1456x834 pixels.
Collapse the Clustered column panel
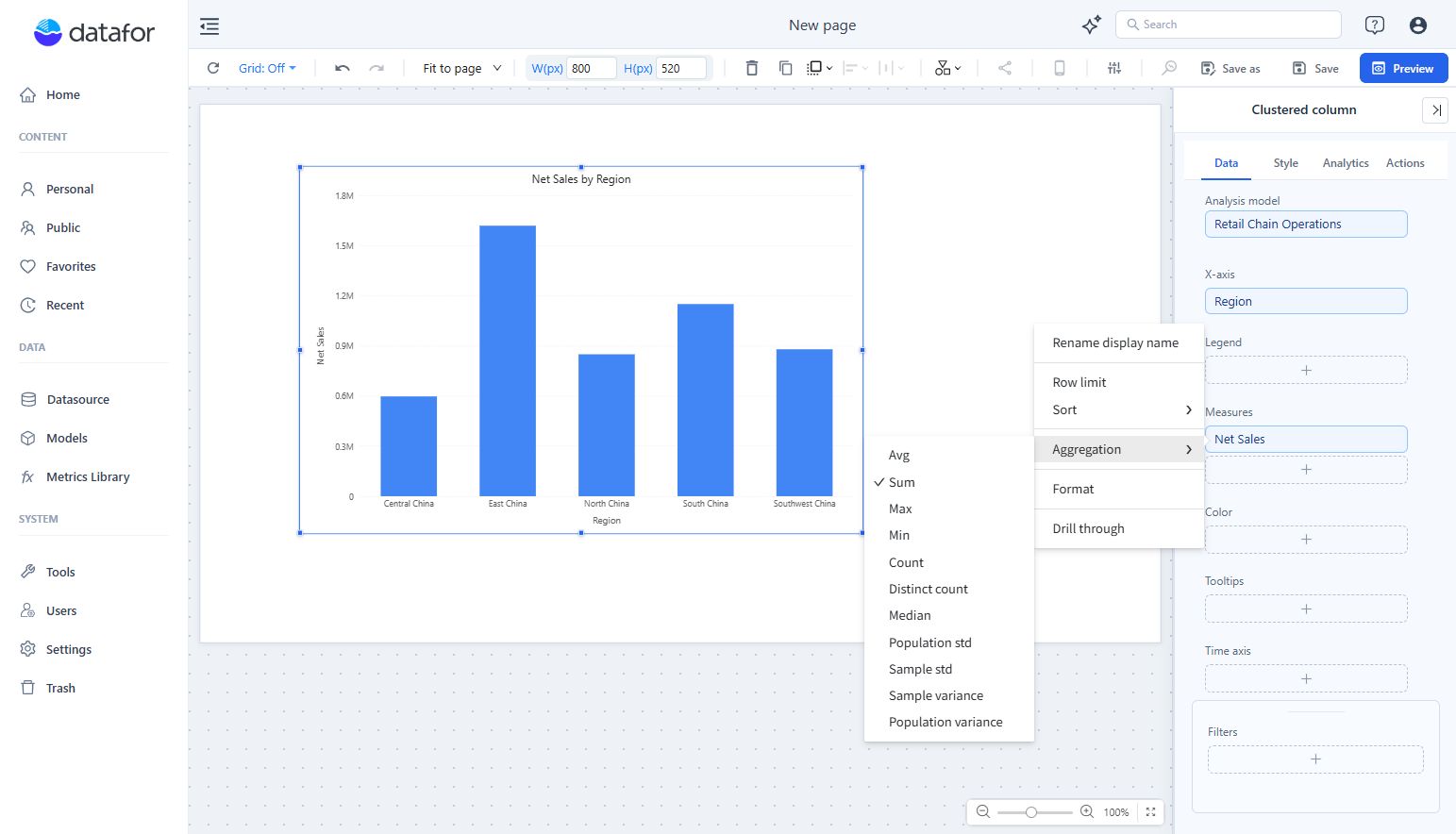click(x=1435, y=110)
